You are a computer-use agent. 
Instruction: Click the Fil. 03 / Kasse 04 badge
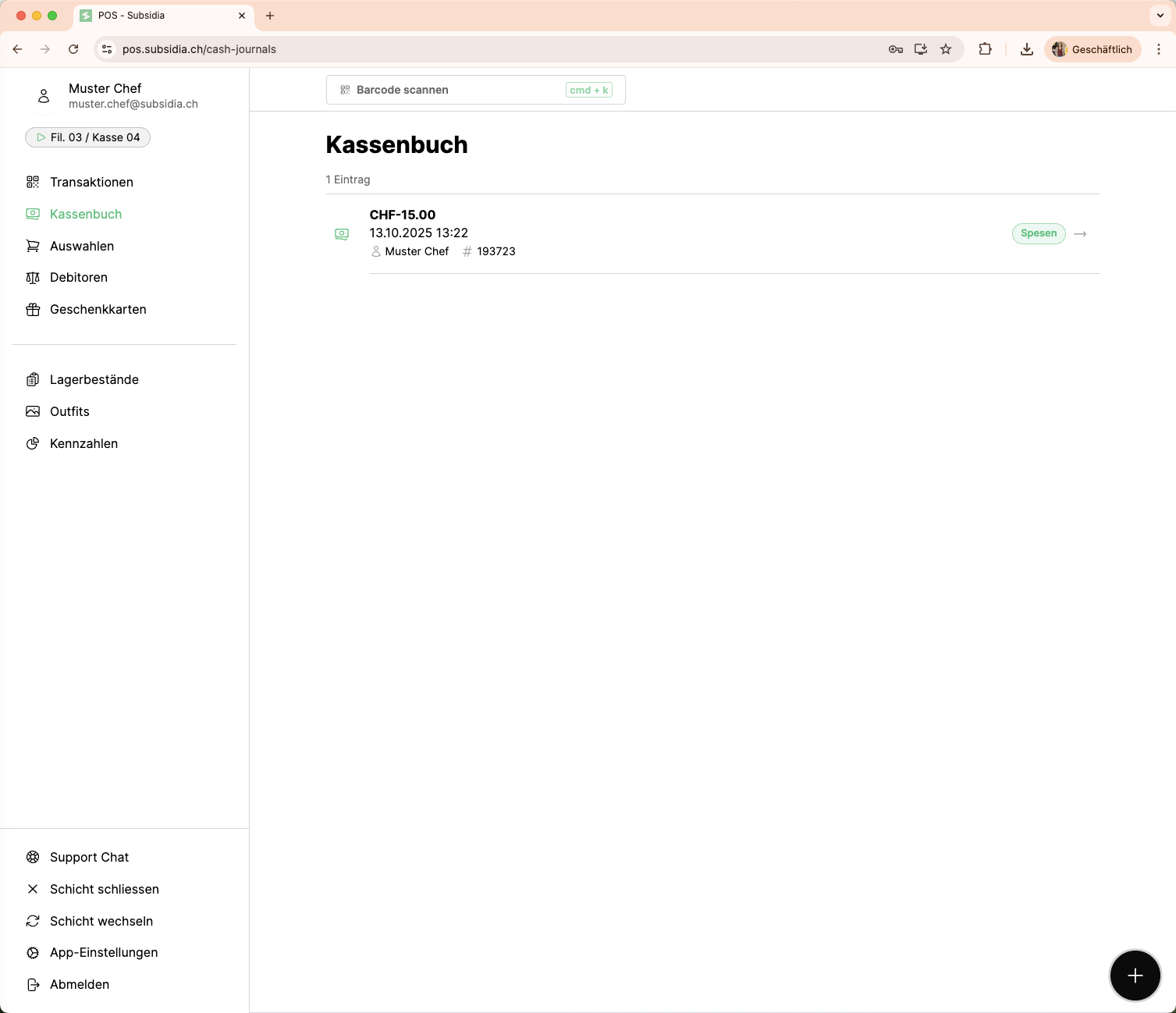click(x=87, y=137)
